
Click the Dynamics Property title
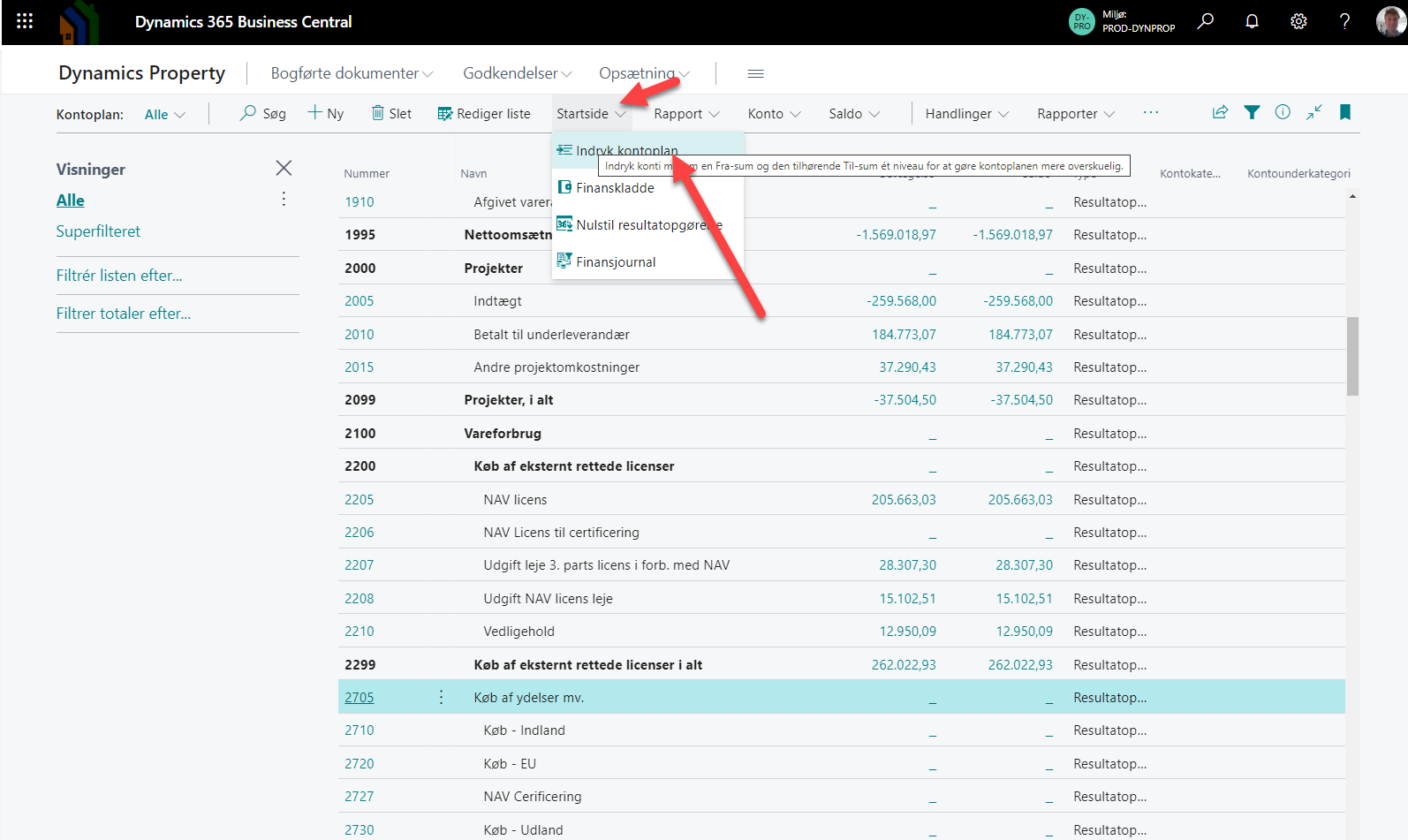coord(141,72)
